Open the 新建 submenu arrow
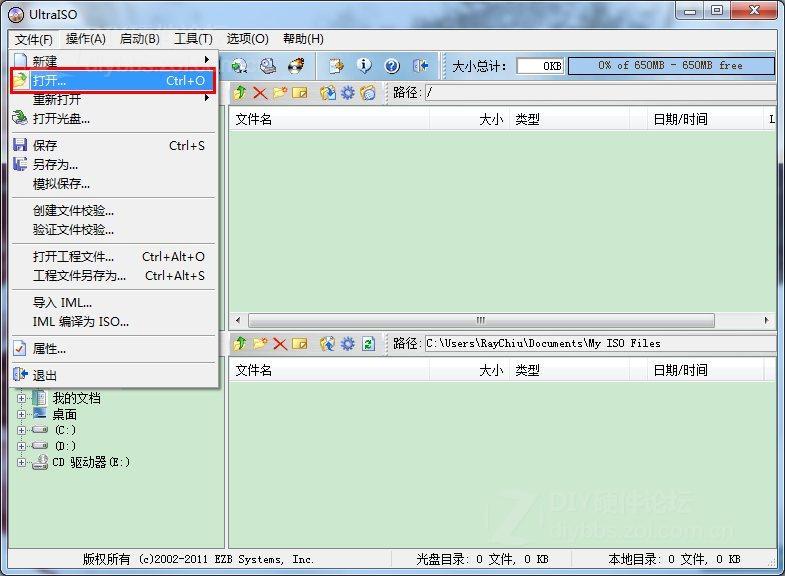The image size is (785, 576). point(207,60)
